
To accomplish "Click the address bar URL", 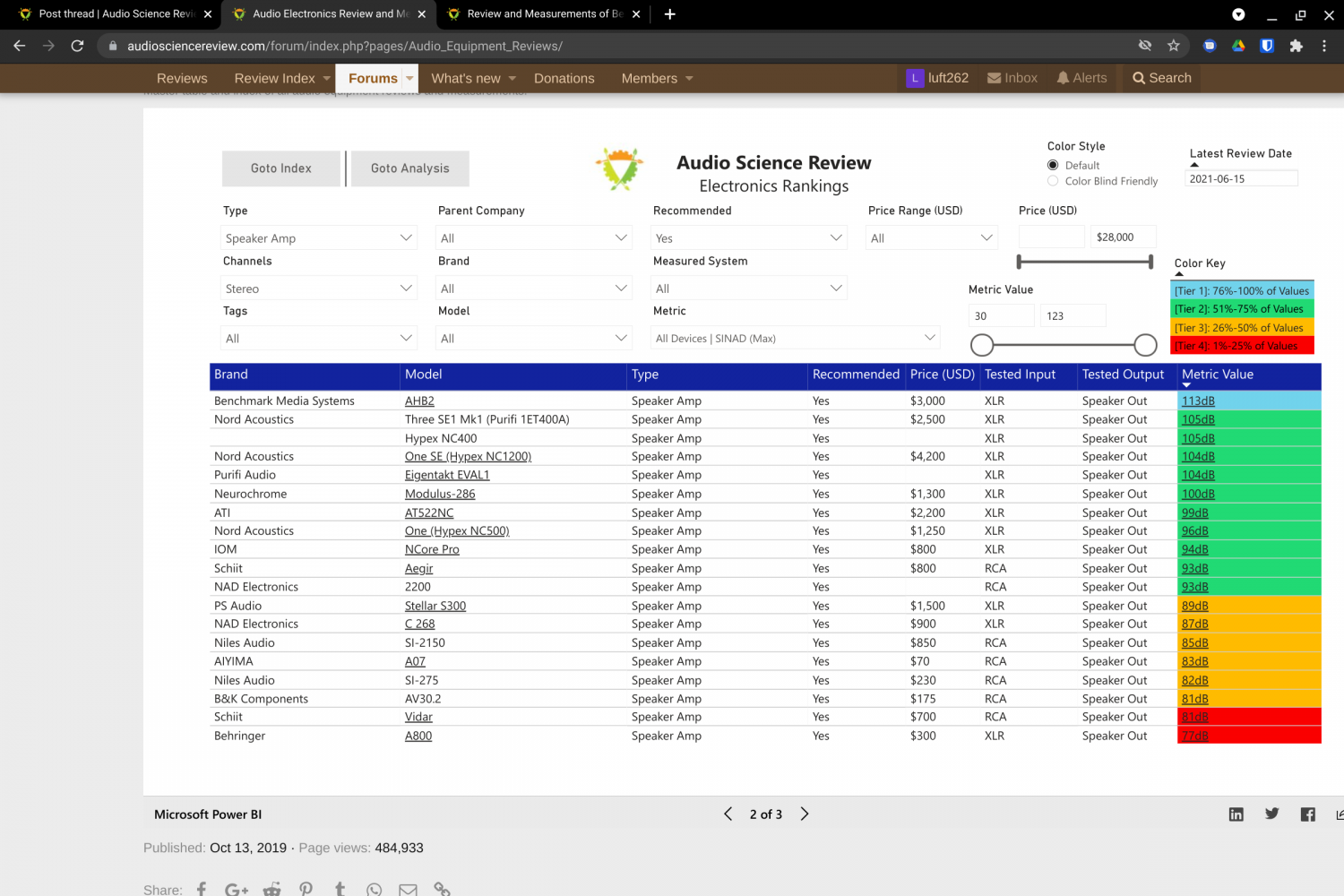I will tap(345, 46).
